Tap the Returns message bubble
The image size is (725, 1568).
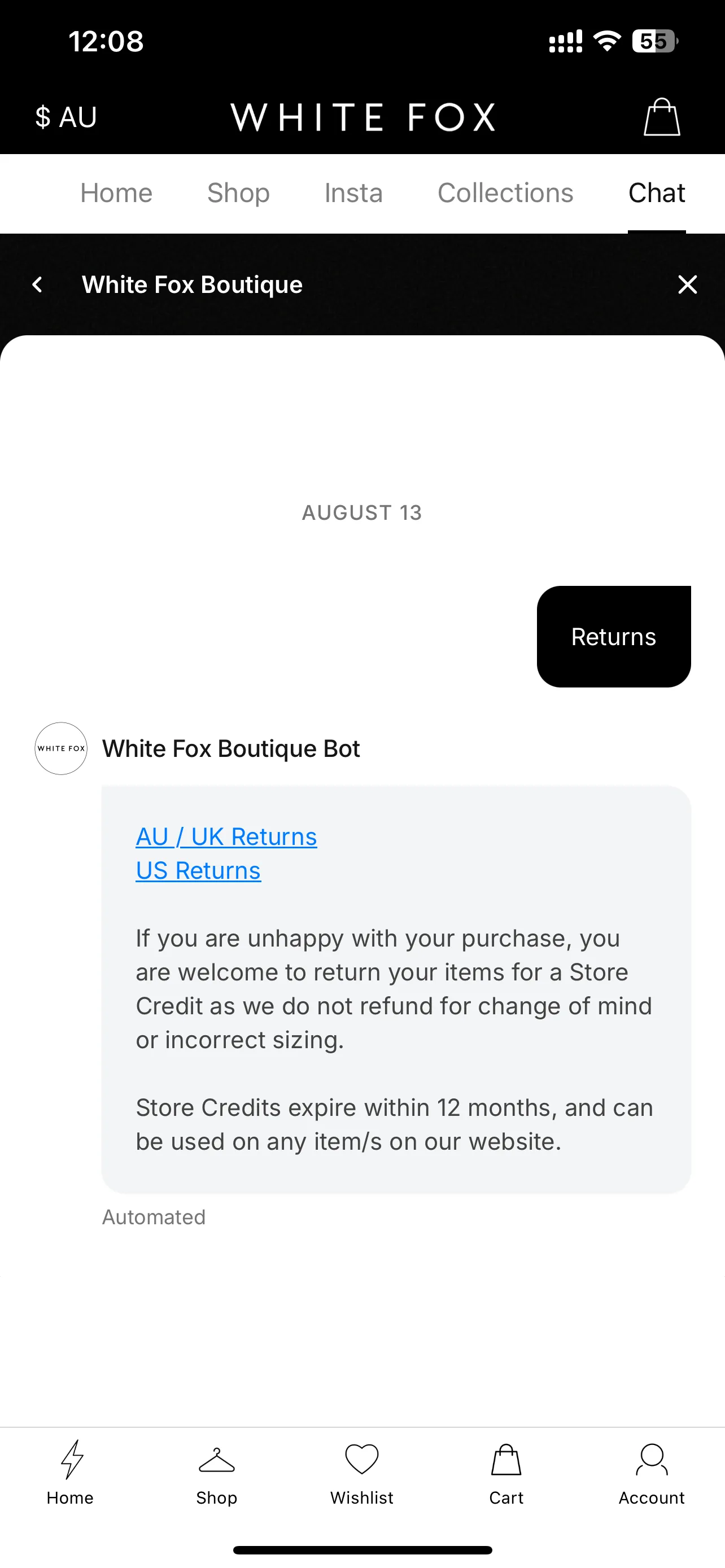point(614,637)
